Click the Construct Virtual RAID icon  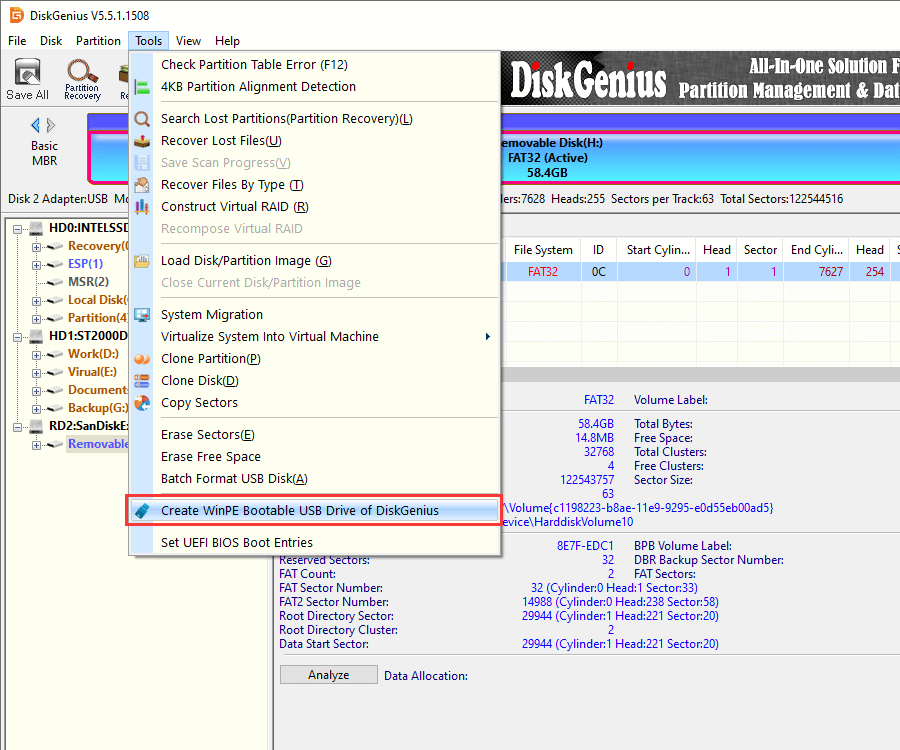coord(142,207)
